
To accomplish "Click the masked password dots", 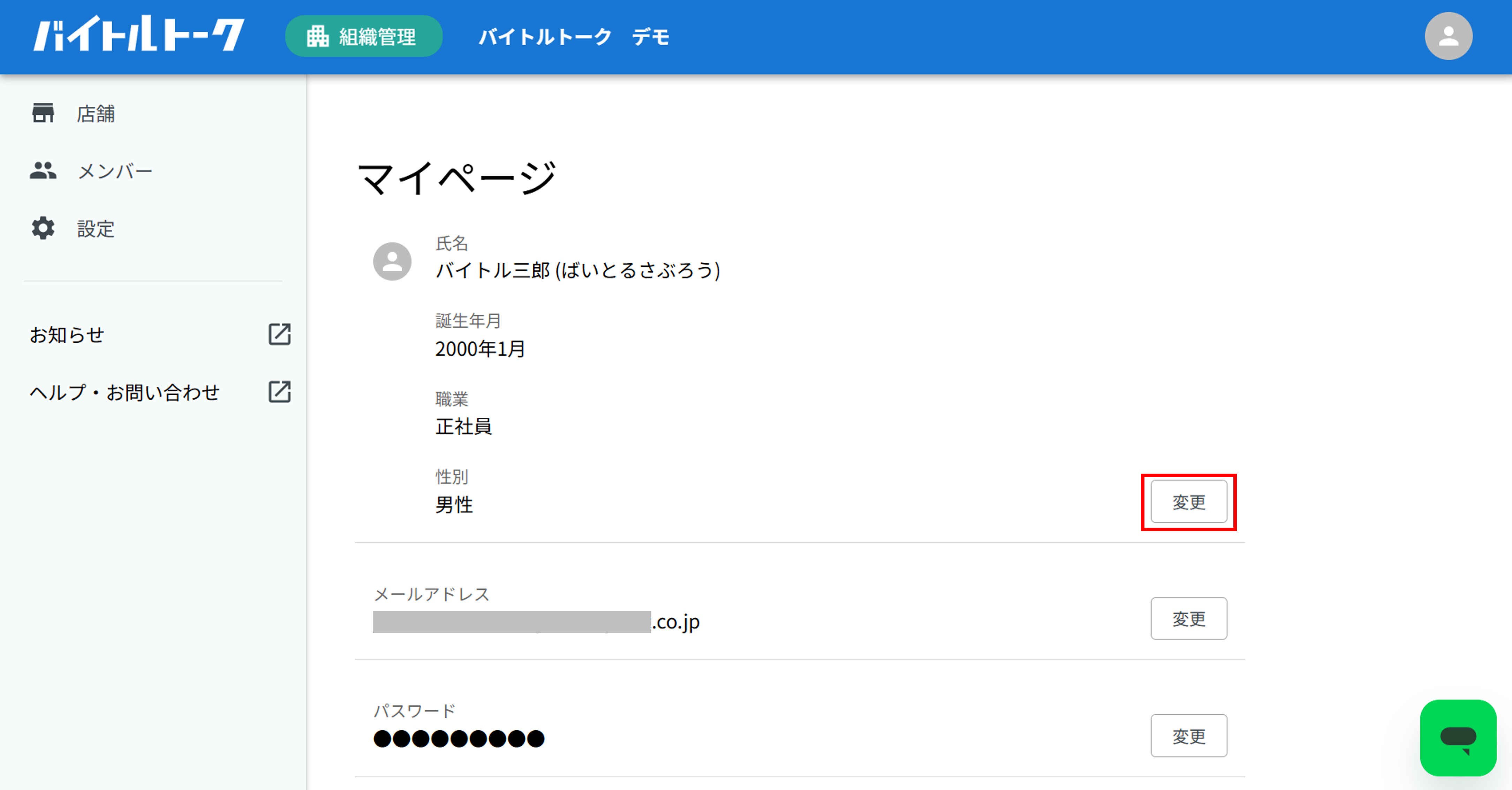I will coord(459,738).
